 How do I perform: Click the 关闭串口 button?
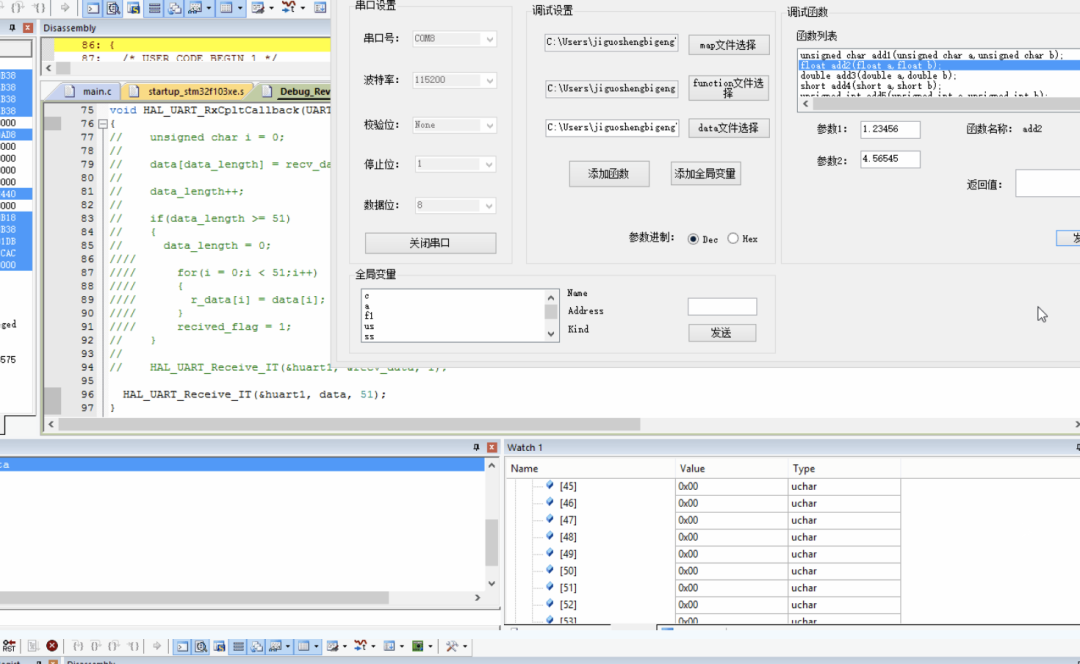[430, 243]
